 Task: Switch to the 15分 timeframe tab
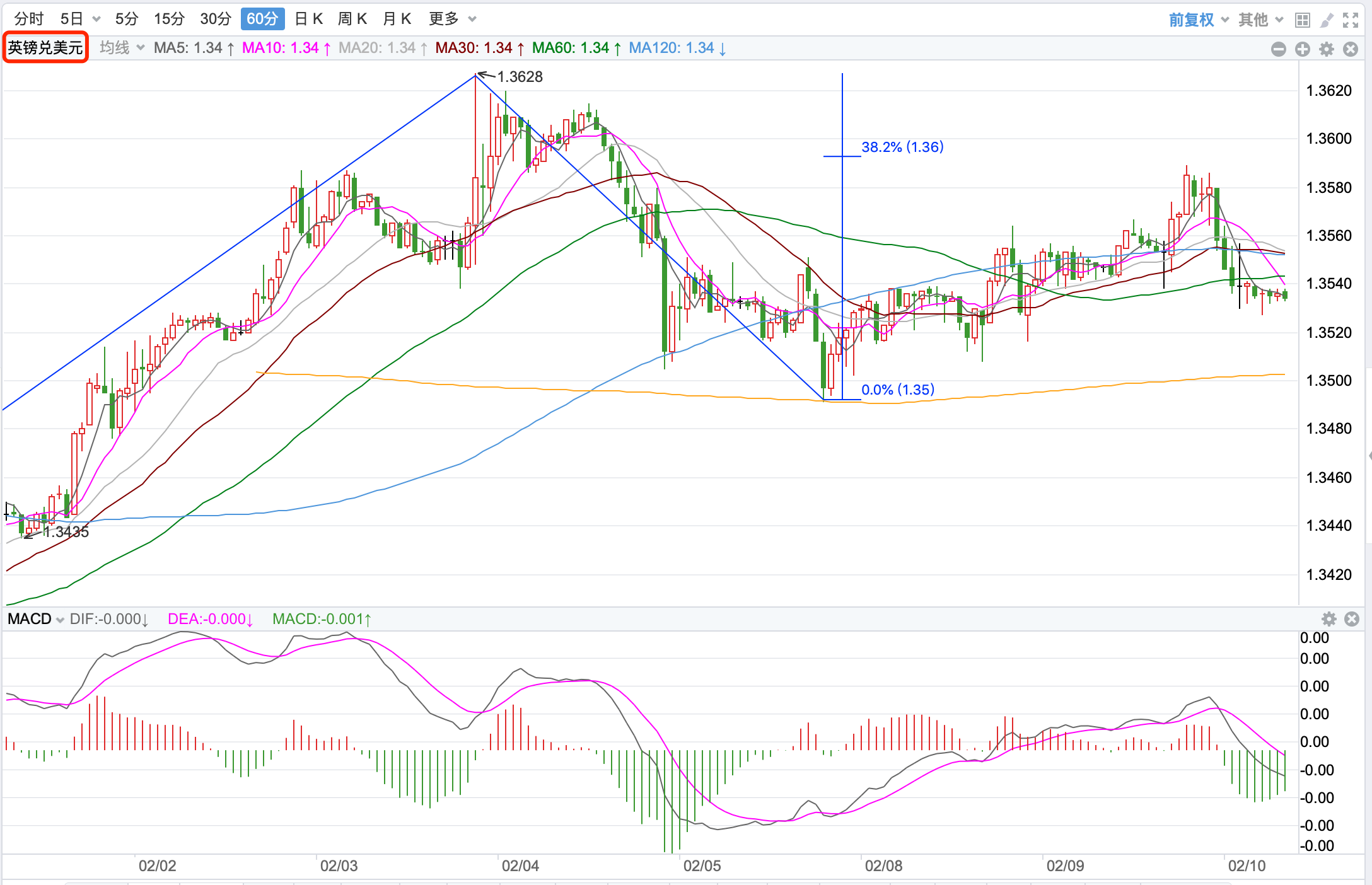point(169,19)
